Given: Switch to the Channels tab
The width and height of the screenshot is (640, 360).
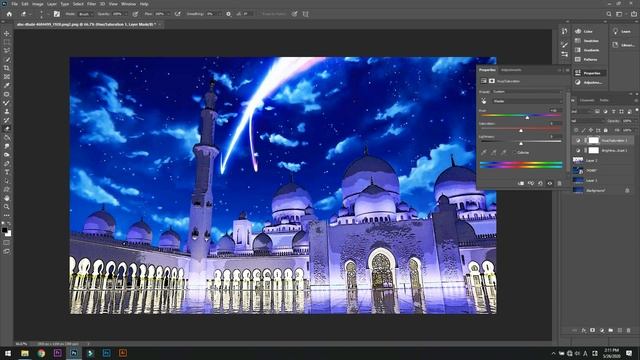Looking at the screenshot, I should (587, 100).
